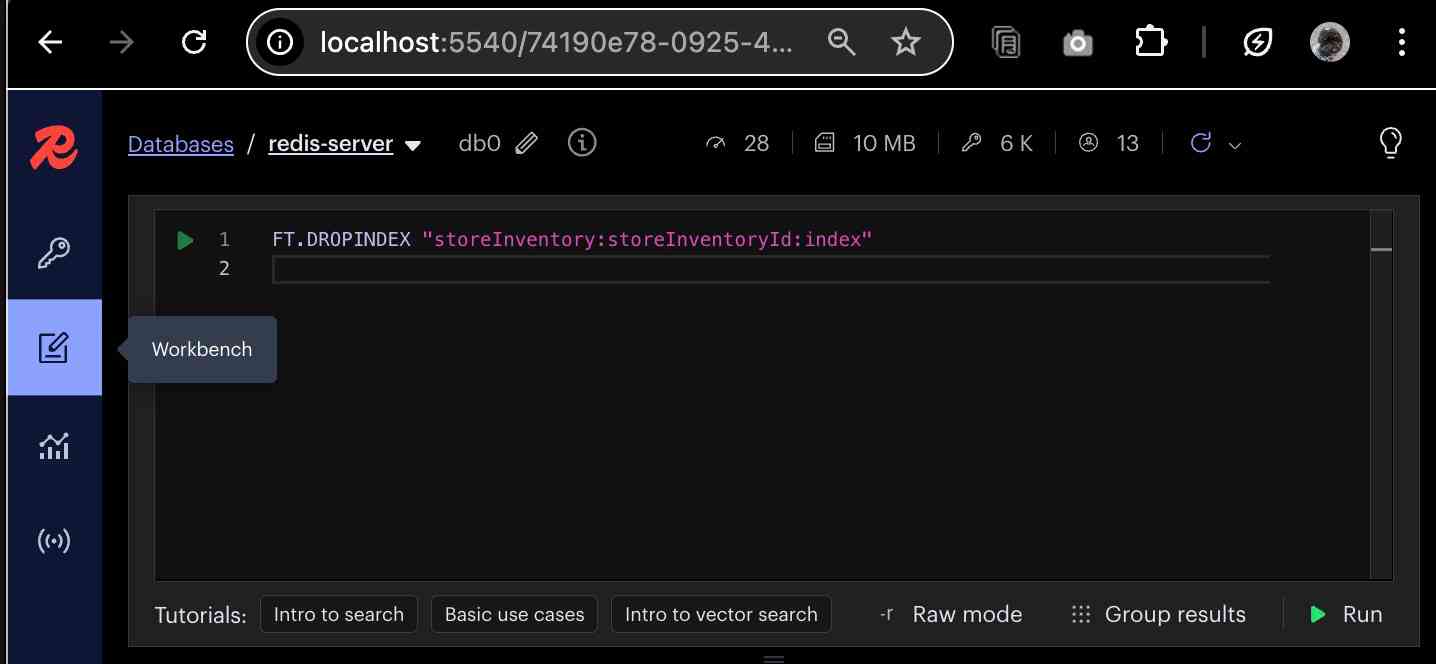The width and height of the screenshot is (1436, 664).
Task: Open the Basic use cases tutorial
Action: coord(514,614)
